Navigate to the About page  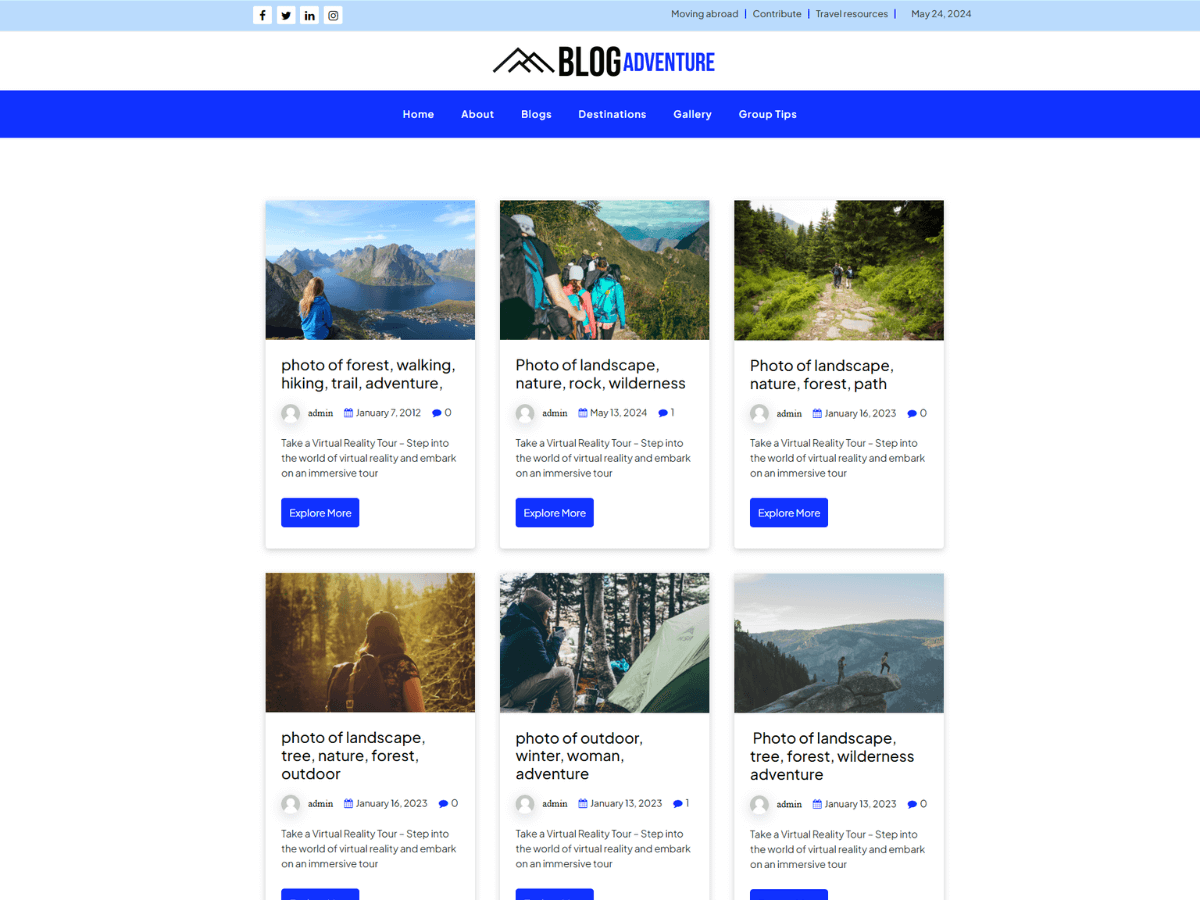[477, 114]
